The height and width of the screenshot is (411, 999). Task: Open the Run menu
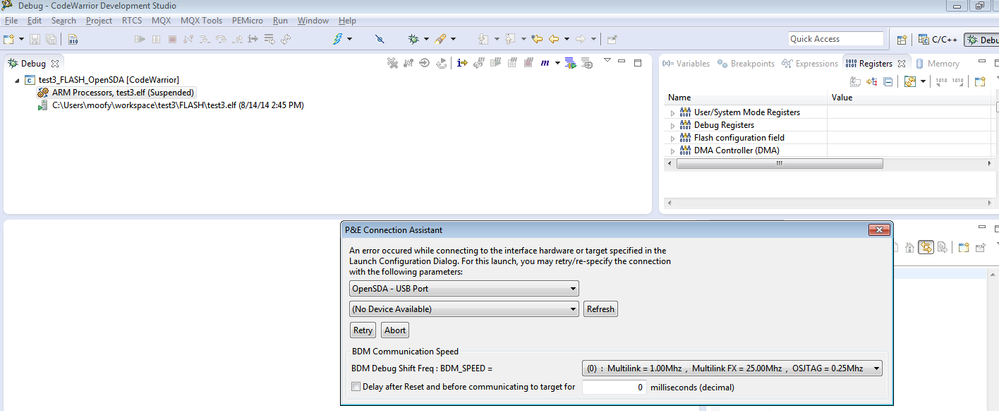pos(280,20)
